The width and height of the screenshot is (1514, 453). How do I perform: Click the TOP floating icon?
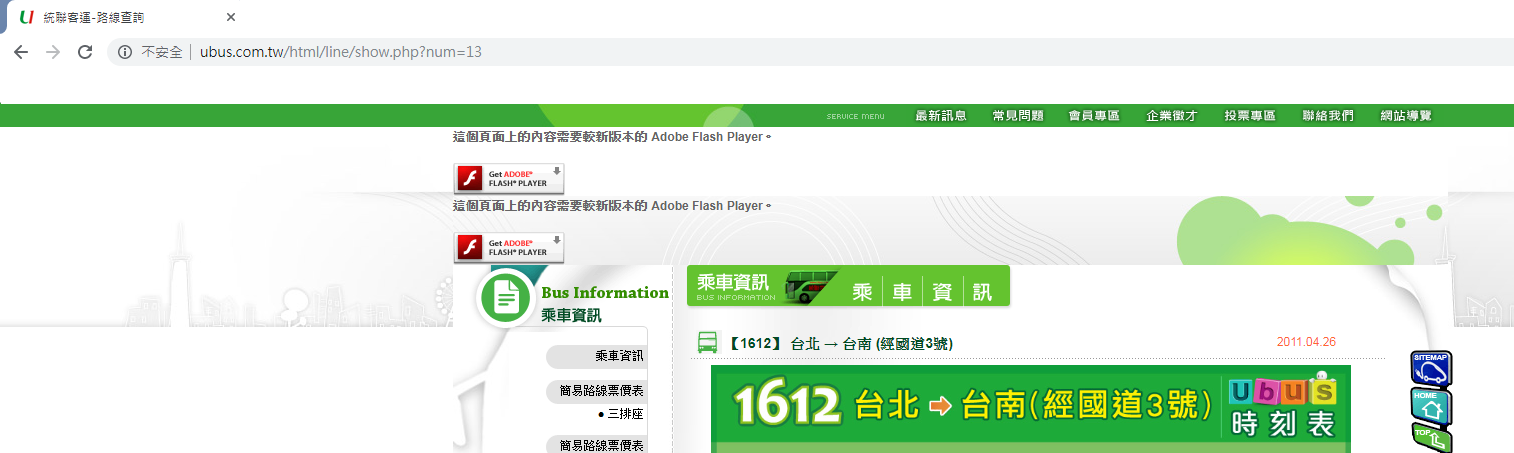pos(1430,438)
